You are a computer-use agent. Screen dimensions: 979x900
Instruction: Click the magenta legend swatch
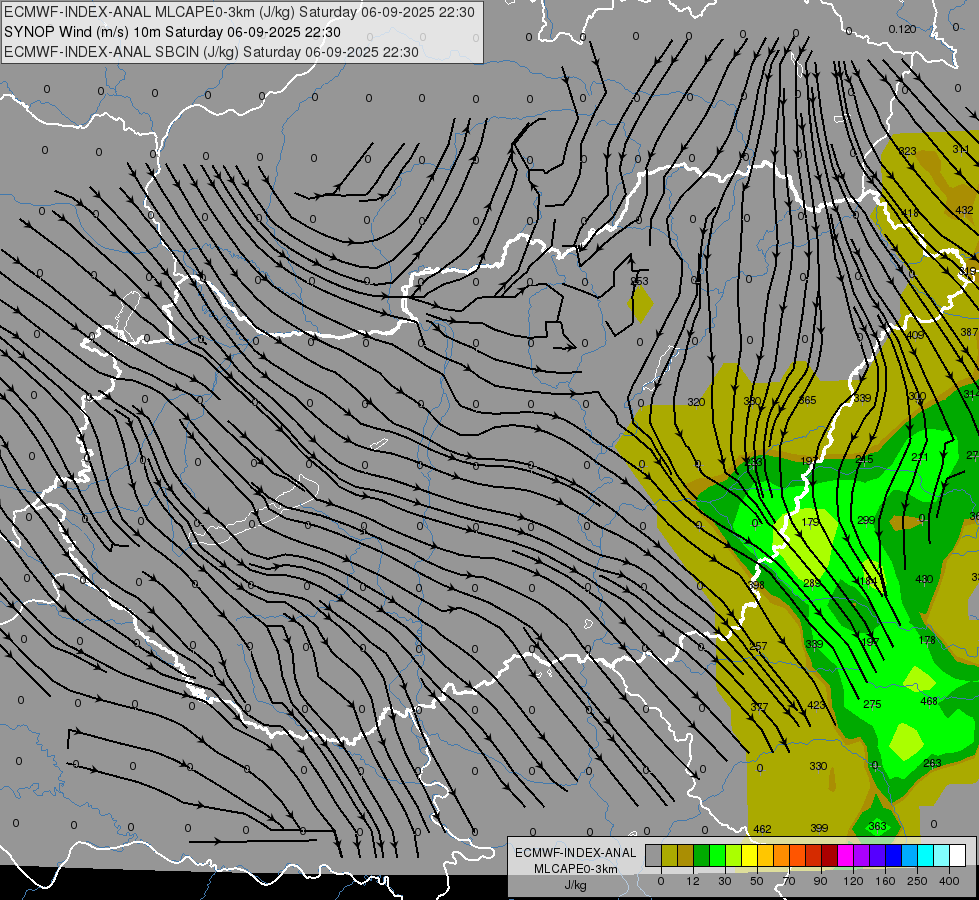click(x=845, y=855)
